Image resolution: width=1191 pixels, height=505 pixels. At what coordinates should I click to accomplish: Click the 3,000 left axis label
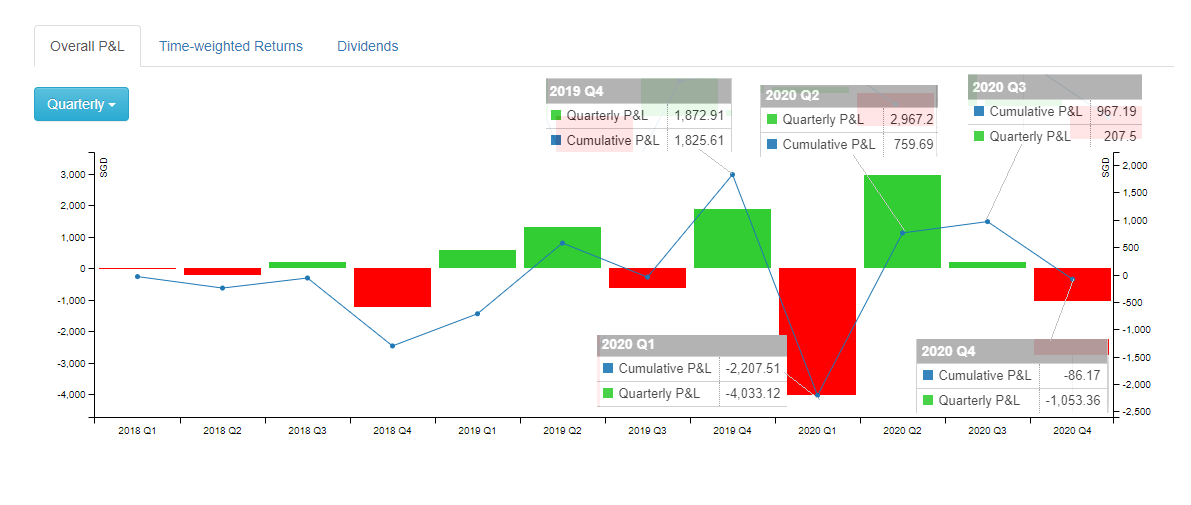click(74, 175)
